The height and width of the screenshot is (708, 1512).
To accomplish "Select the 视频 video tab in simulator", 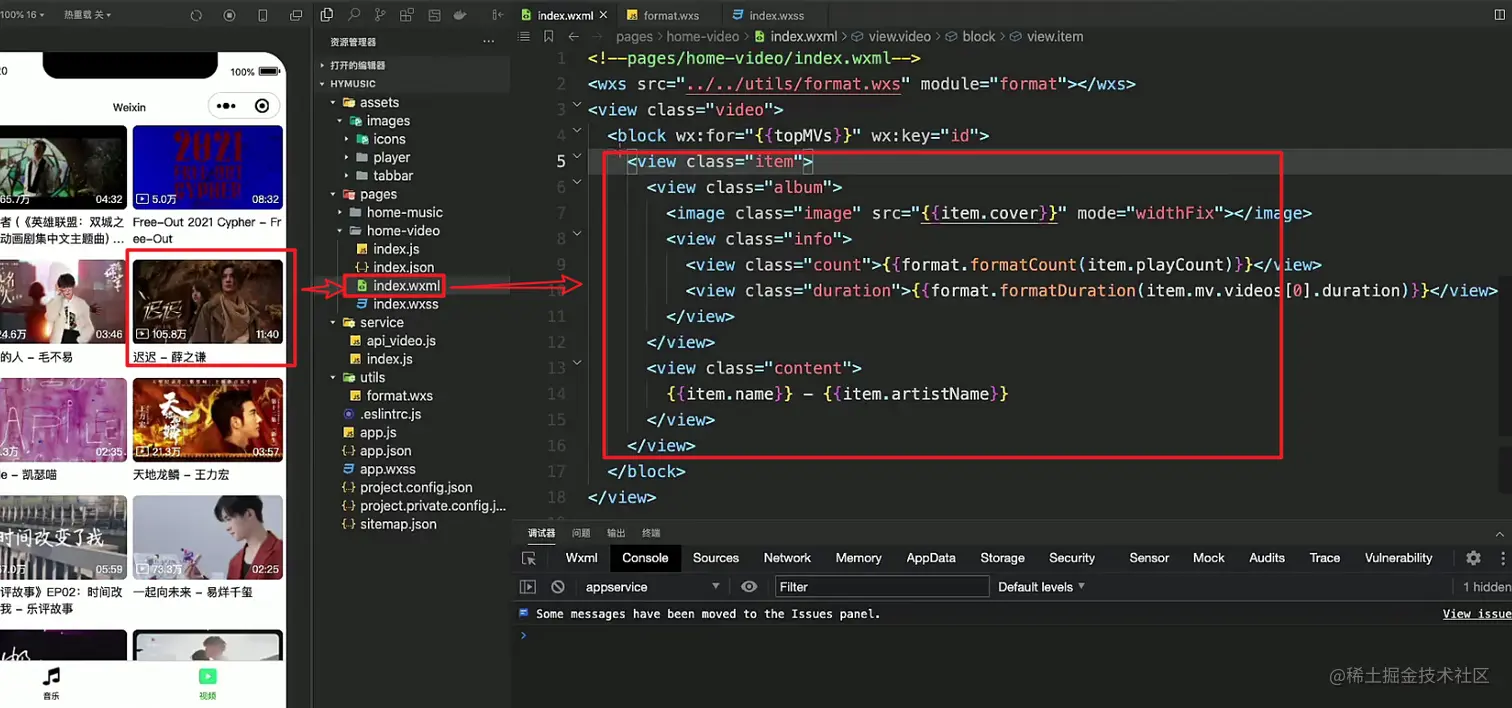I will [207, 683].
